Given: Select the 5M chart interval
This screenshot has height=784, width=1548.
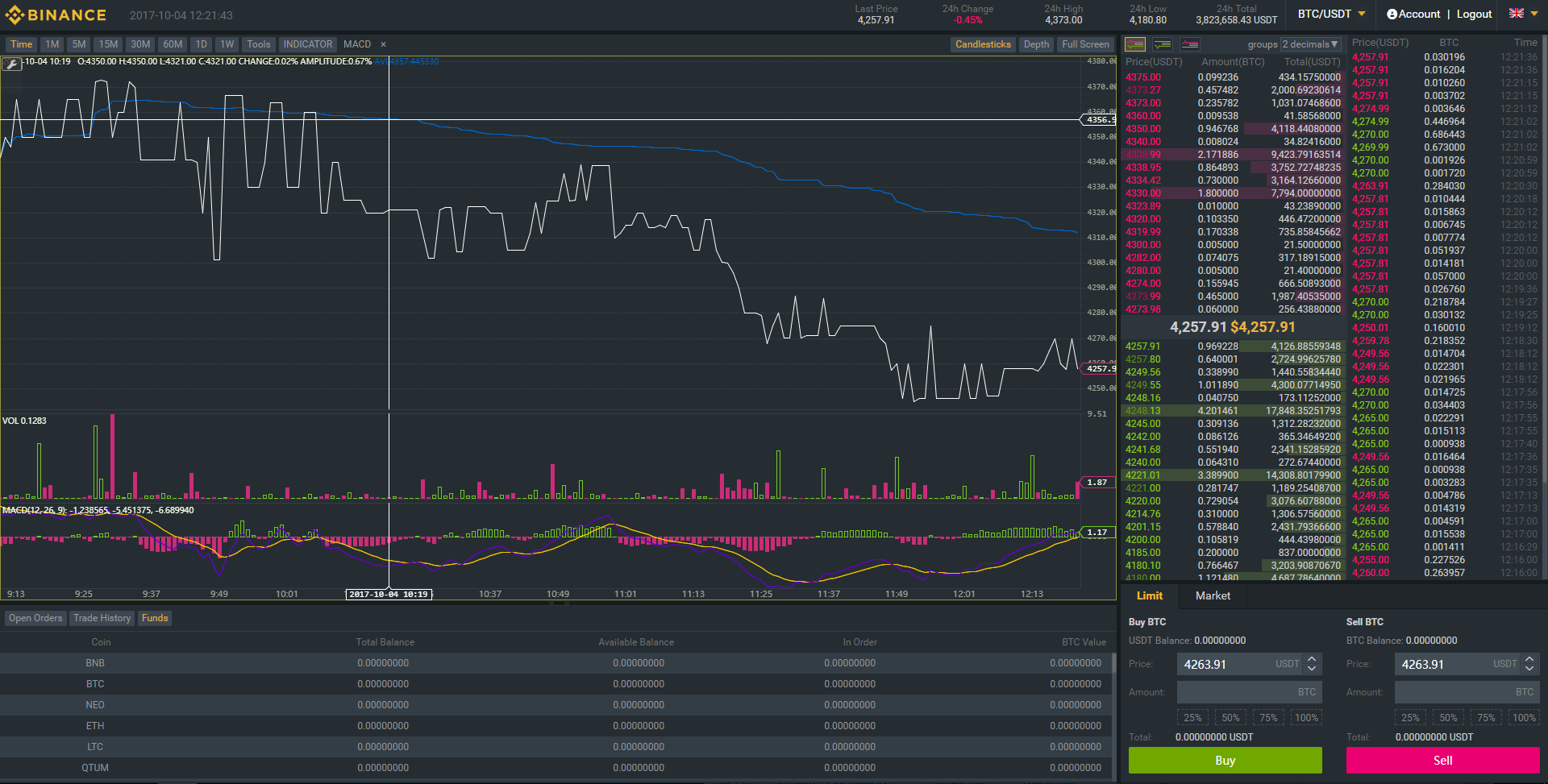Looking at the screenshot, I should coord(79,44).
